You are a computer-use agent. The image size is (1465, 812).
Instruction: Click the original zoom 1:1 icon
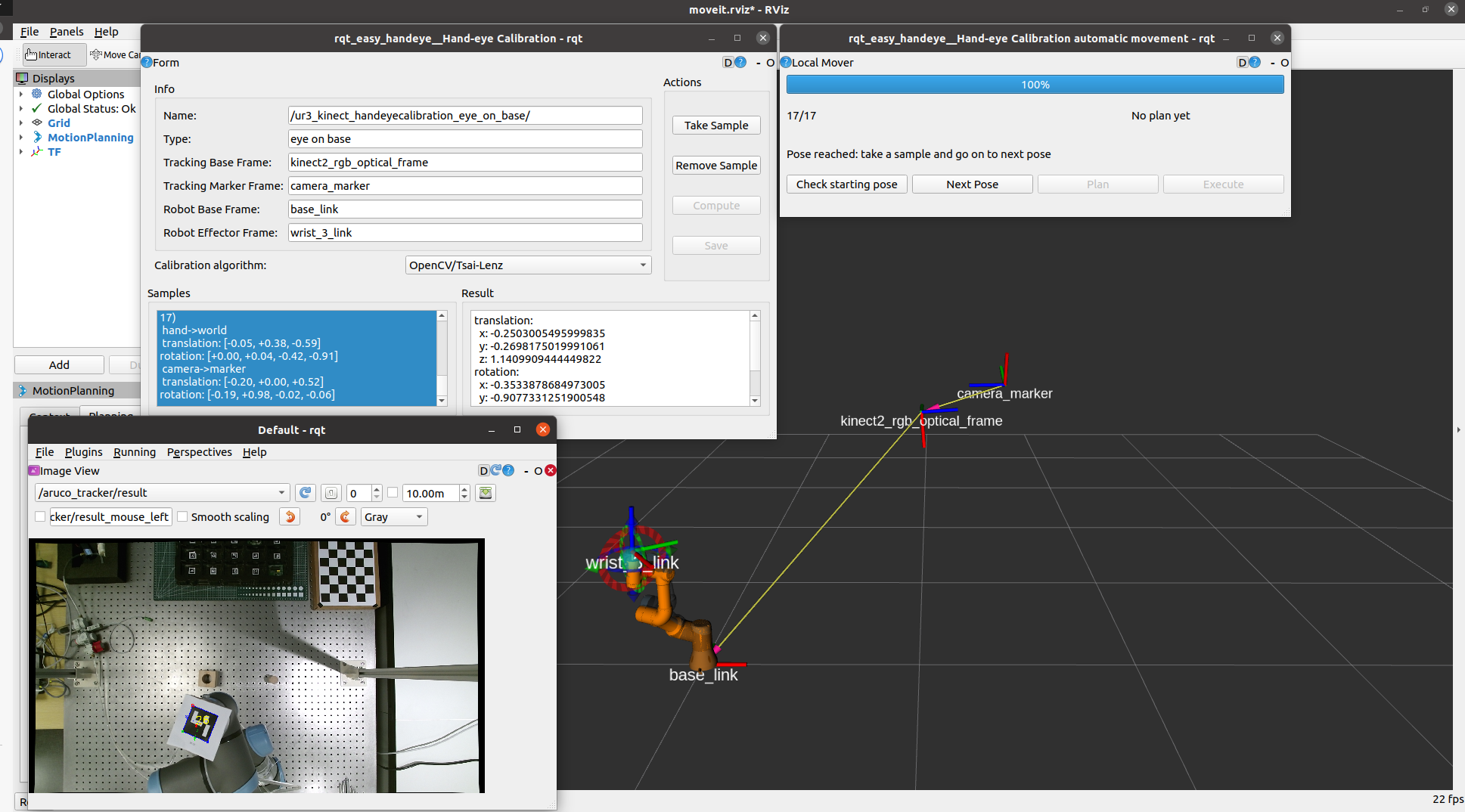(331, 493)
